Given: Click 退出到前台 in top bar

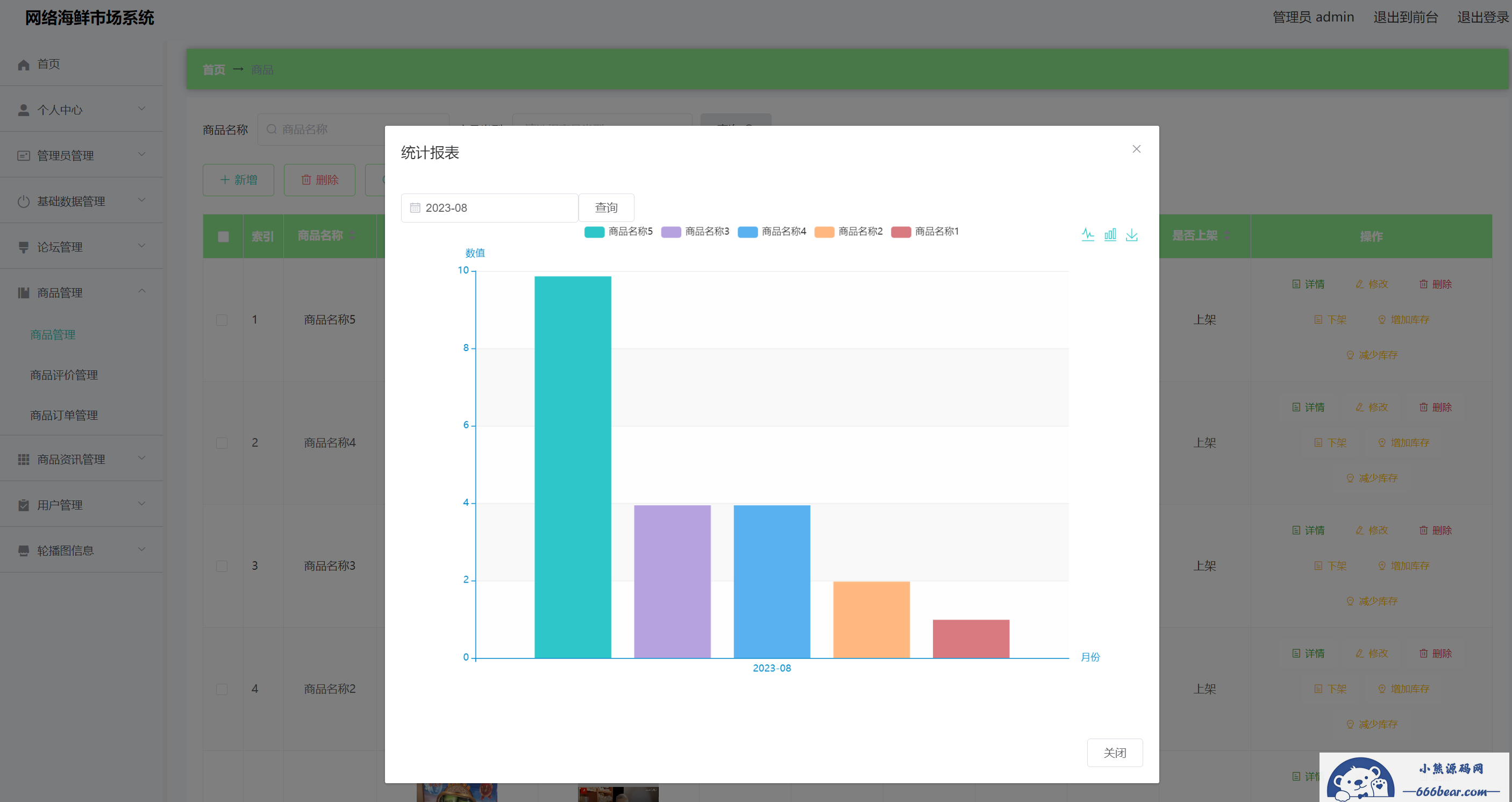Looking at the screenshot, I should click(1405, 18).
